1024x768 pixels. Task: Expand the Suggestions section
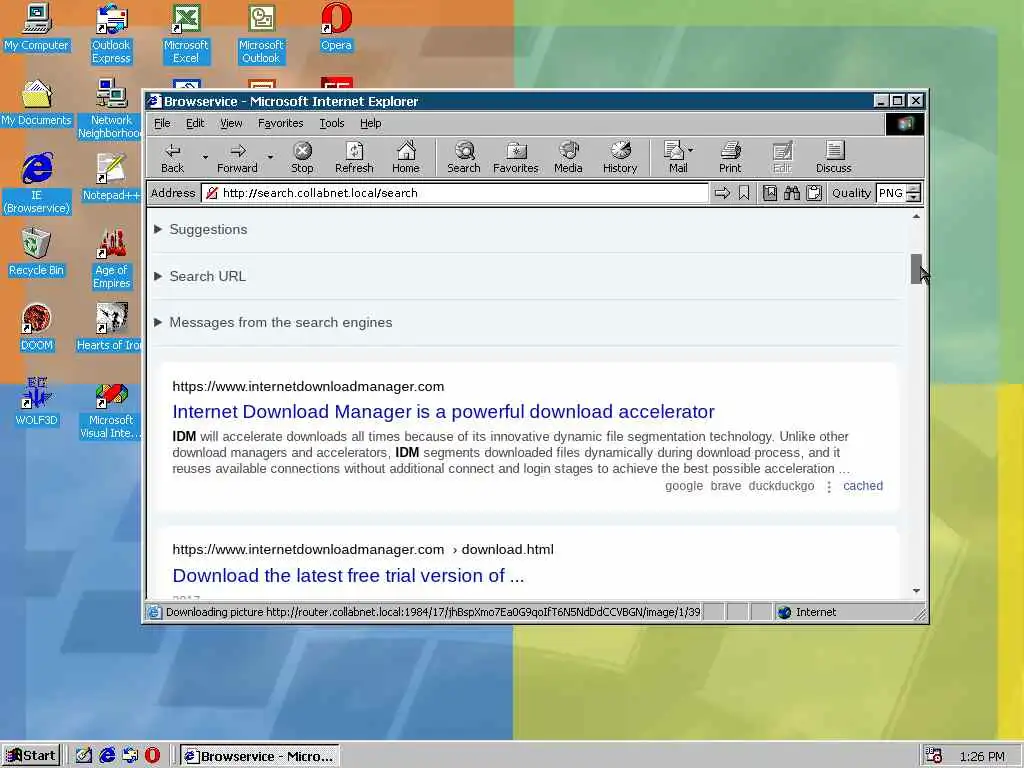(201, 229)
